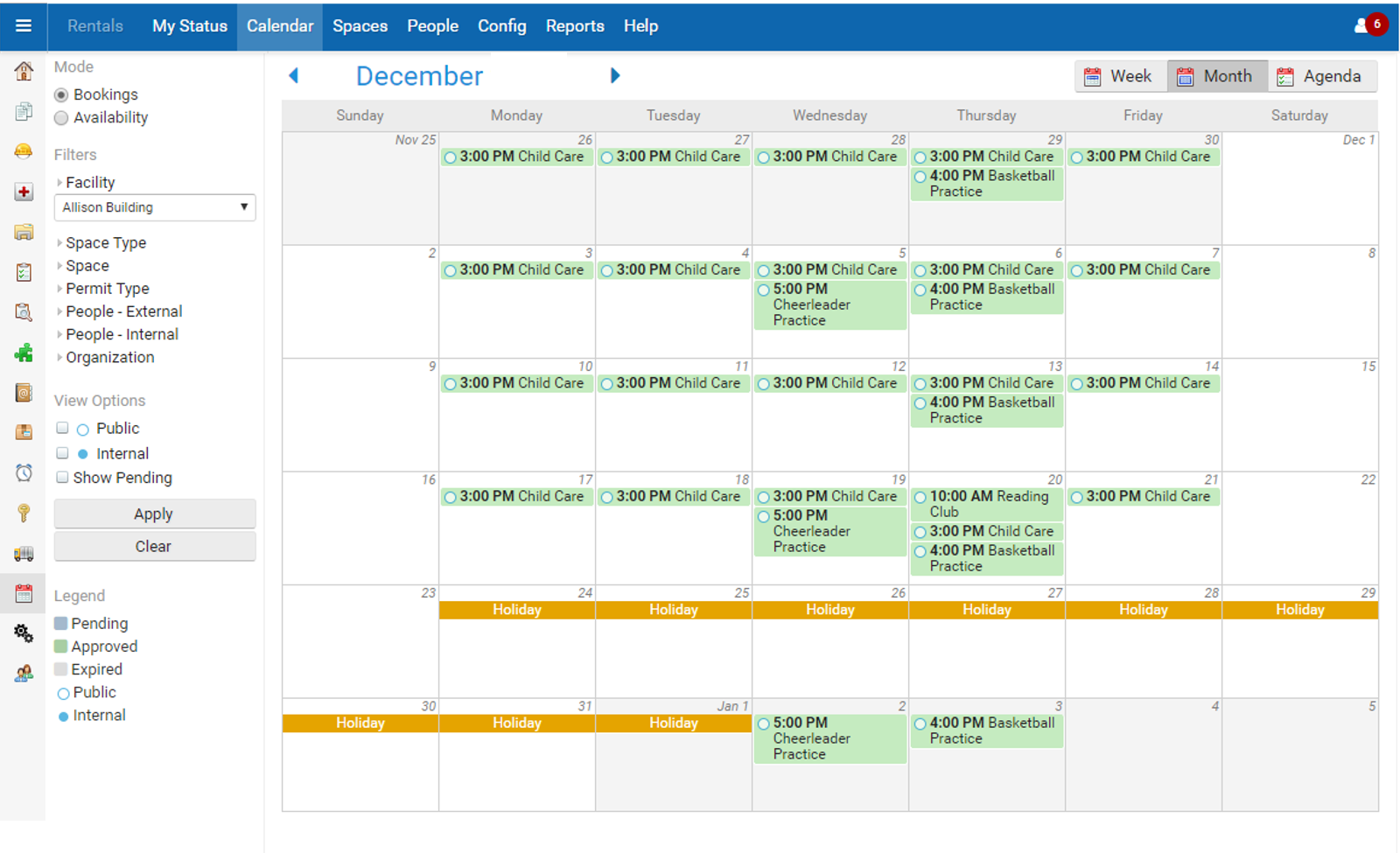The image size is (1400, 853).
Task: Expand the Organization filter
Action: pyautogui.click(x=109, y=358)
